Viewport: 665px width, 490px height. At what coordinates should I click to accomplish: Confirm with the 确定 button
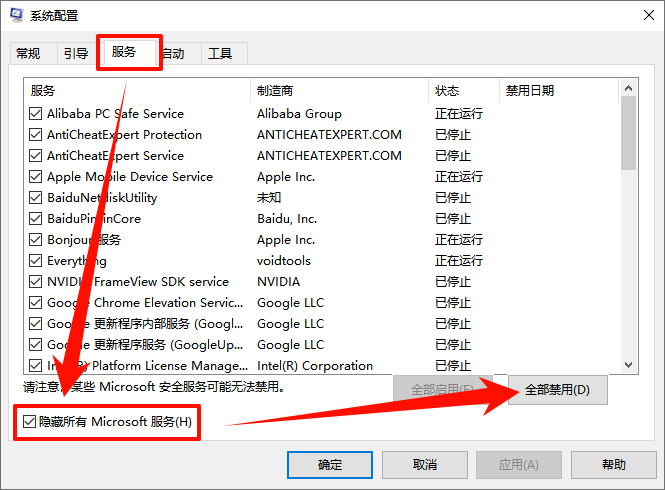coord(330,465)
